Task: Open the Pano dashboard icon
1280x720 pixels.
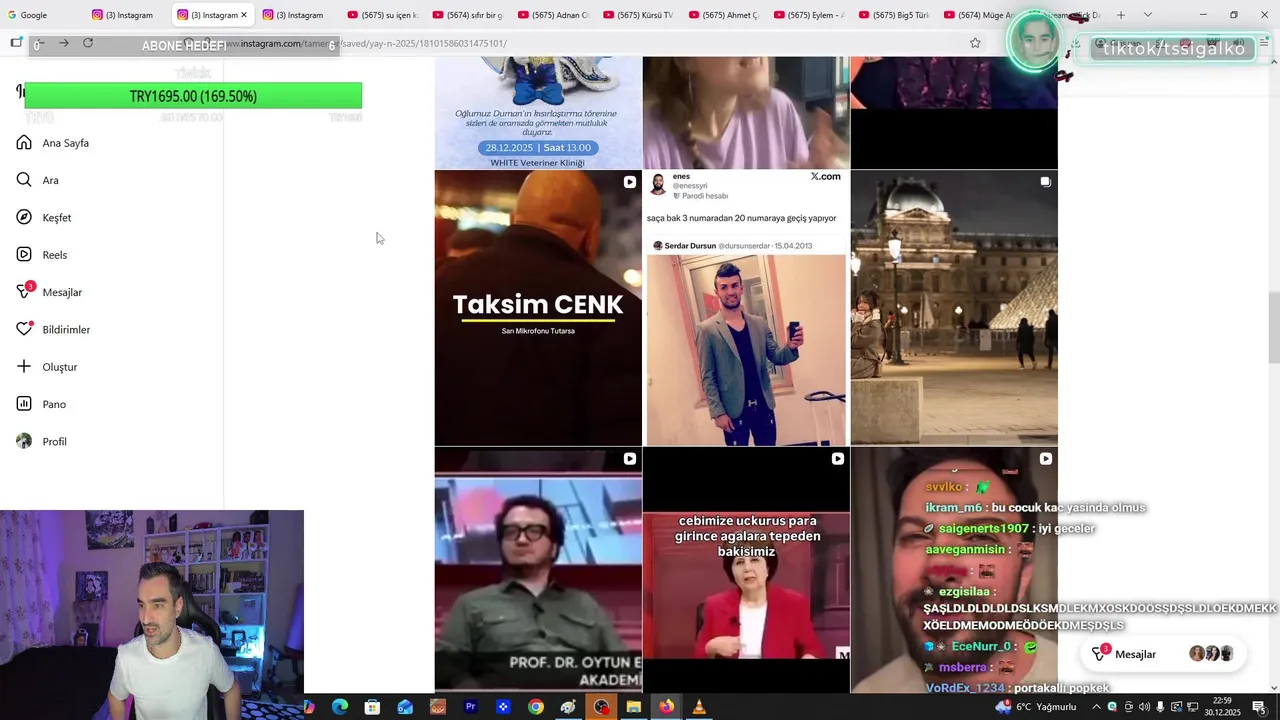Action: pyautogui.click(x=24, y=404)
